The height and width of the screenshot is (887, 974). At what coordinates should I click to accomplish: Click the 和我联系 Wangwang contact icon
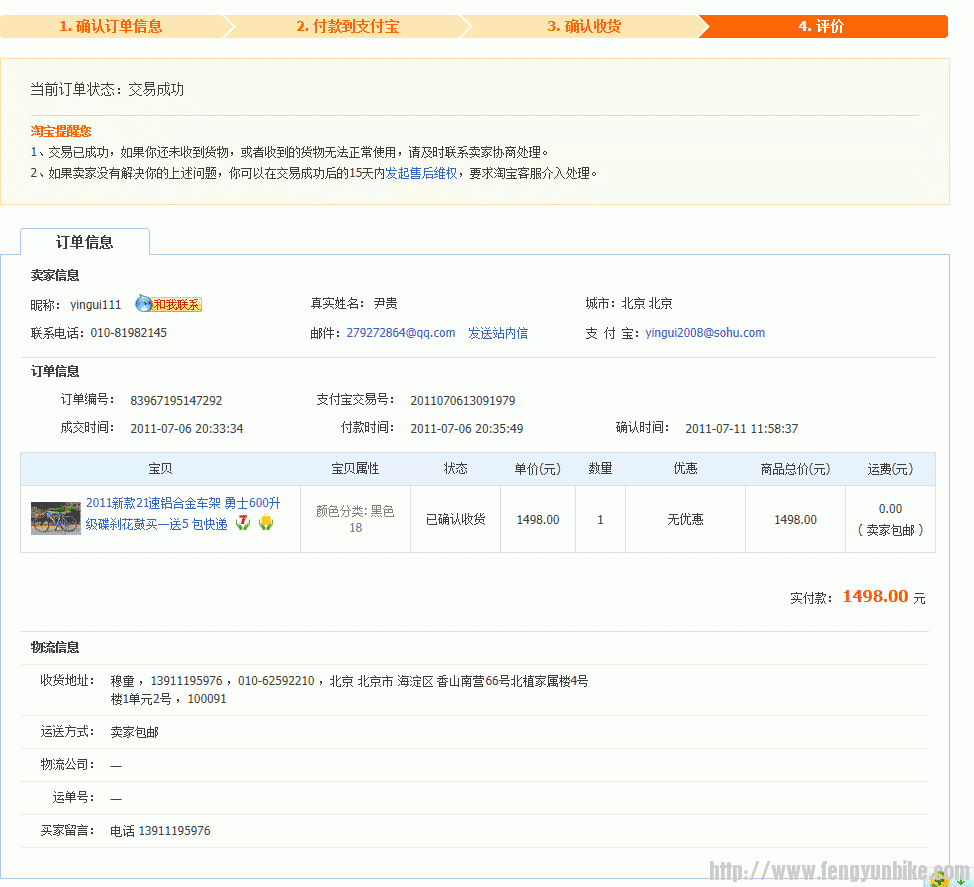pyautogui.click(x=175, y=303)
